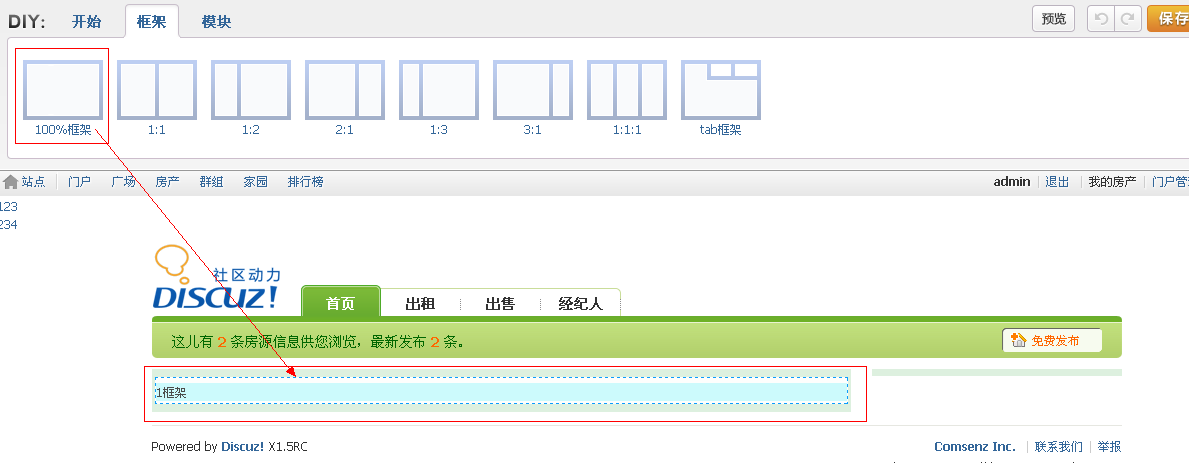Click the 123 link on the left
Image resolution: width=1189 pixels, height=463 pixels.
pos(8,206)
